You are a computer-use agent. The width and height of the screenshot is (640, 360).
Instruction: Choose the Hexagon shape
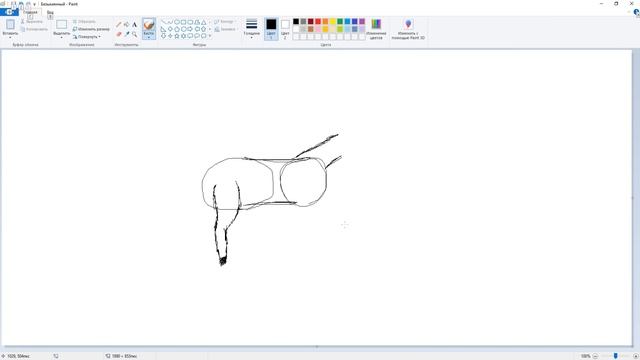point(184,29)
